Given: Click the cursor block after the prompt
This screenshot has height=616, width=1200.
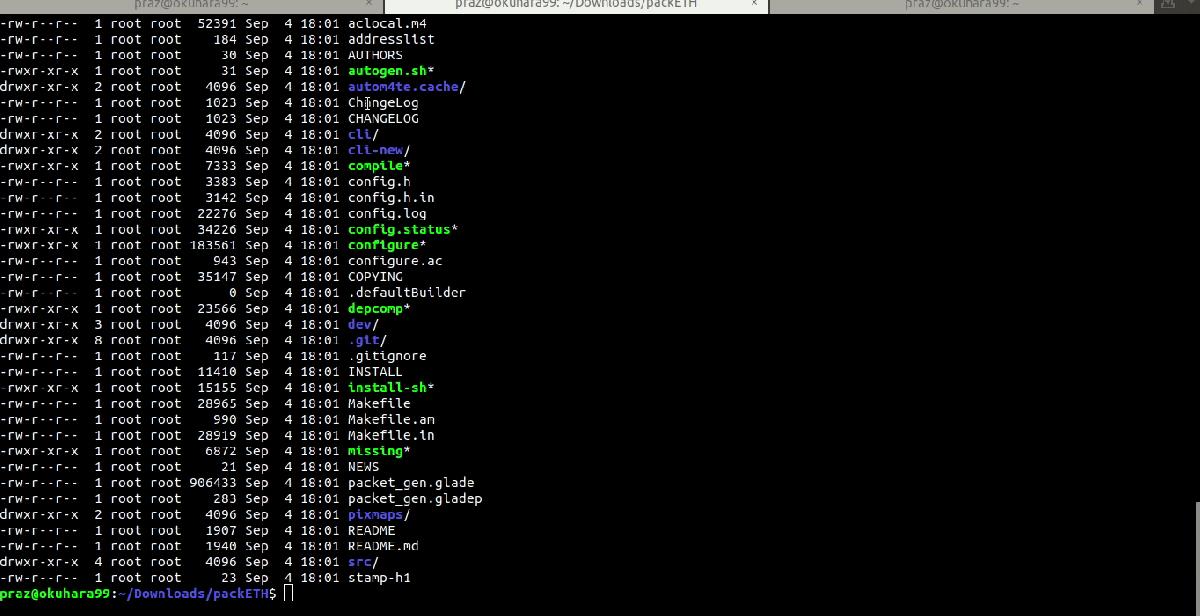Looking at the screenshot, I should pos(289,594).
